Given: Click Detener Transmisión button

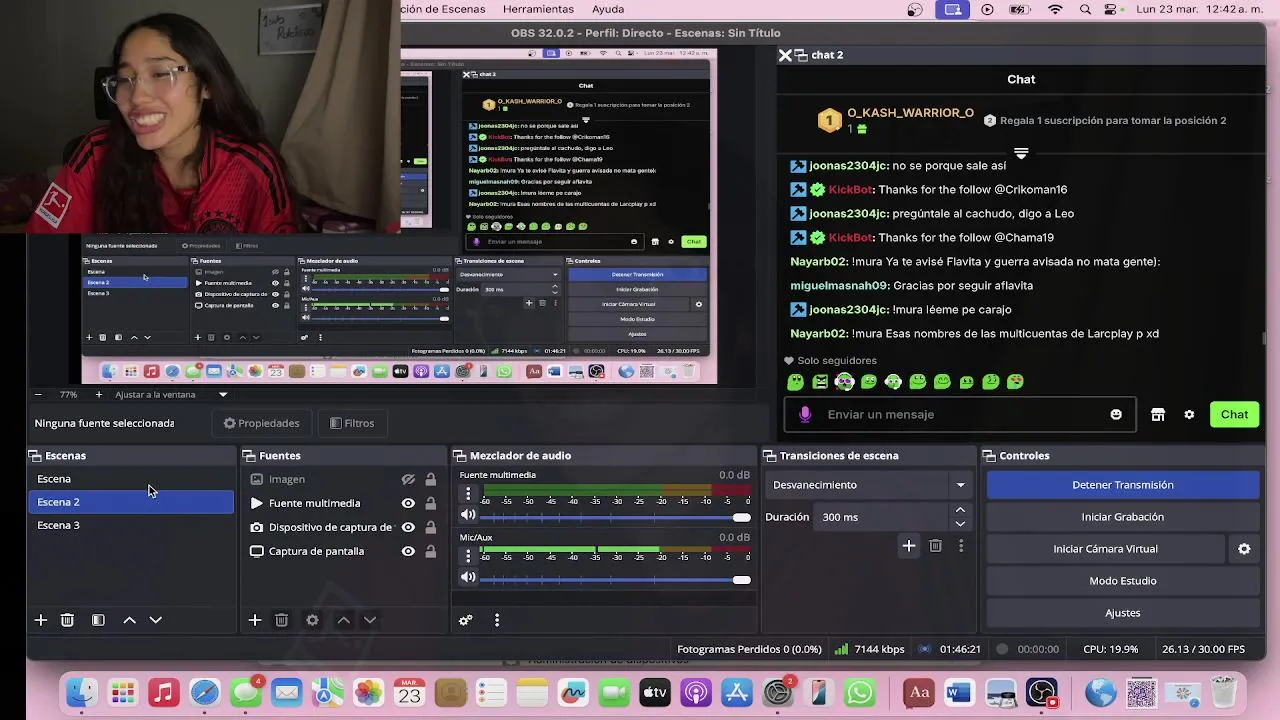Looking at the screenshot, I should [x=1123, y=485].
